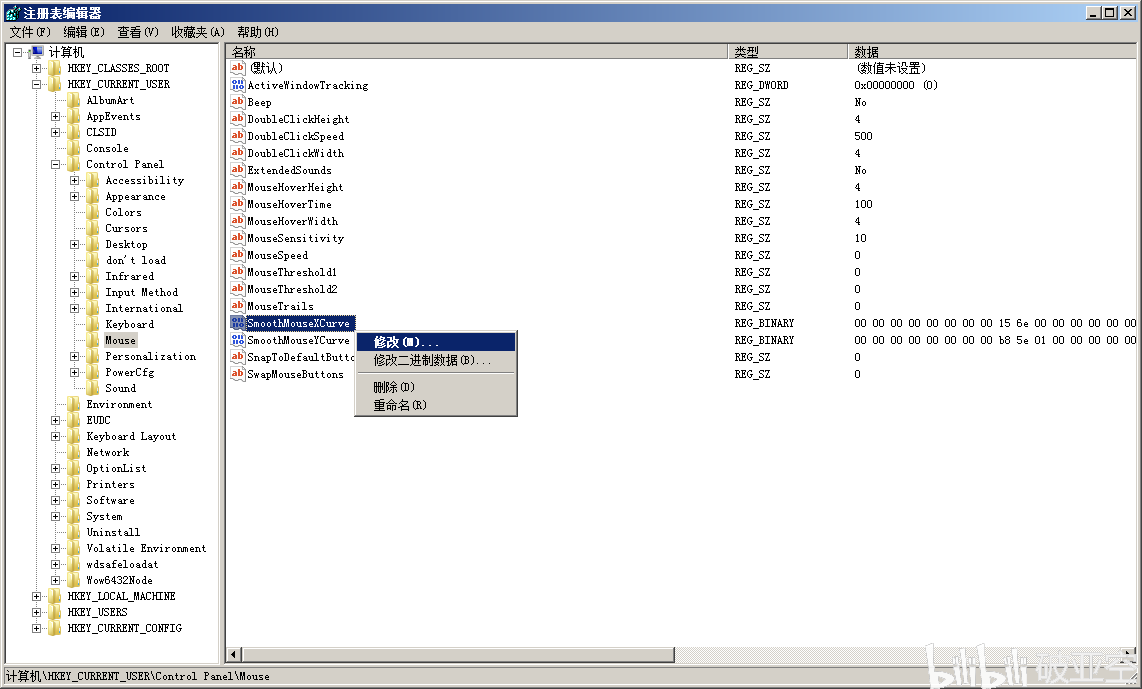Image resolution: width=1142 pixels, height=689 pixels.
Task: Collapse the Control Panel key
Action: tap(55, 165)
